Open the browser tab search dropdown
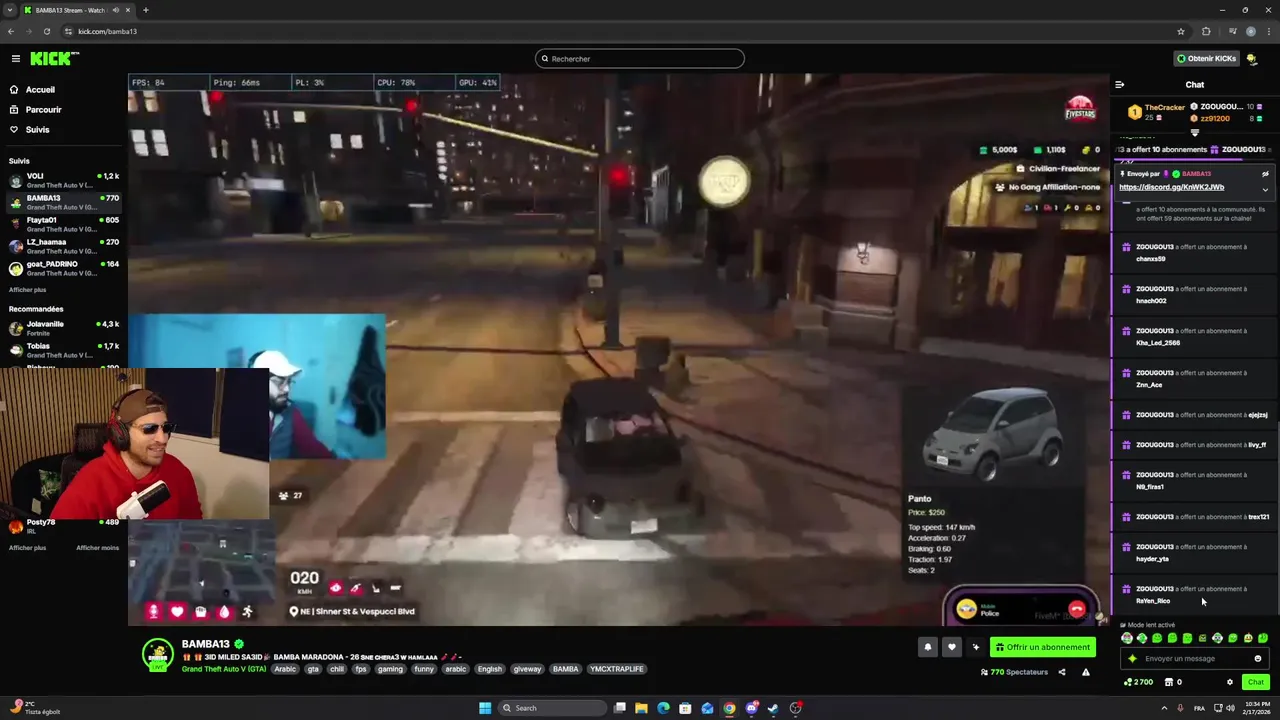 [x=10, y=10]
